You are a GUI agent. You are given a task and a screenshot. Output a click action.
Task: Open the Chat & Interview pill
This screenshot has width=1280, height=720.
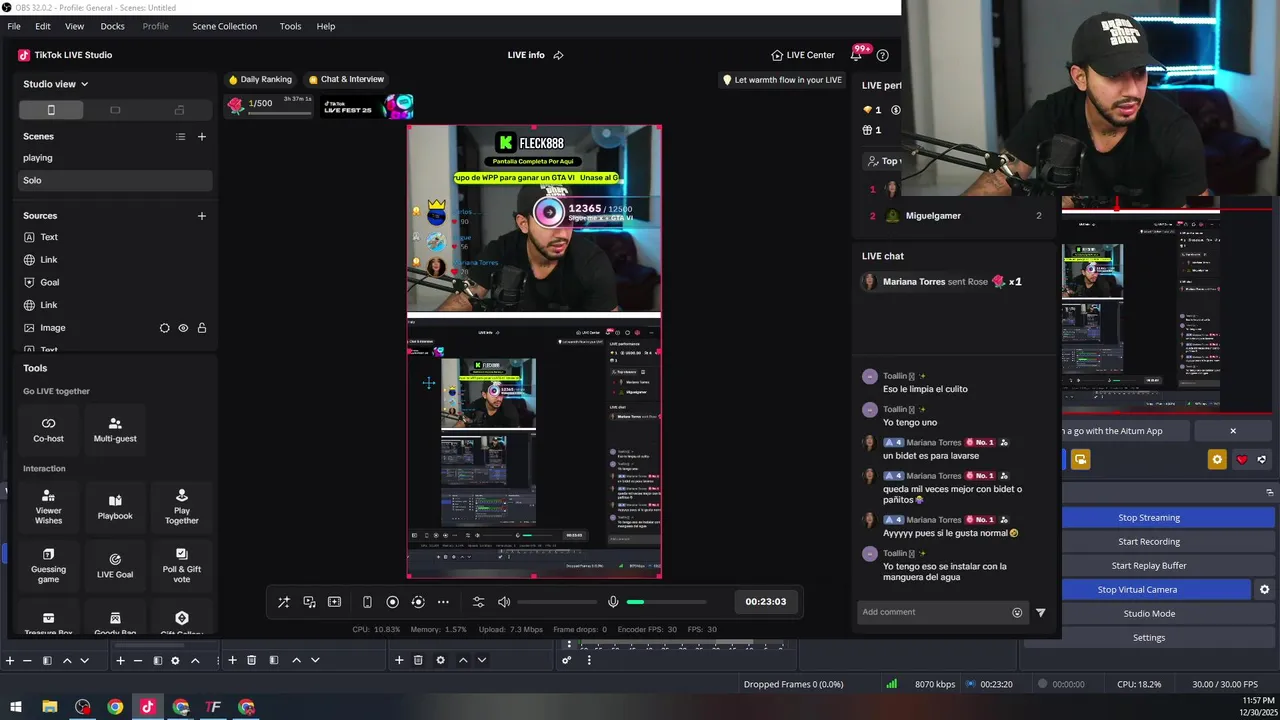click(346, 79)
